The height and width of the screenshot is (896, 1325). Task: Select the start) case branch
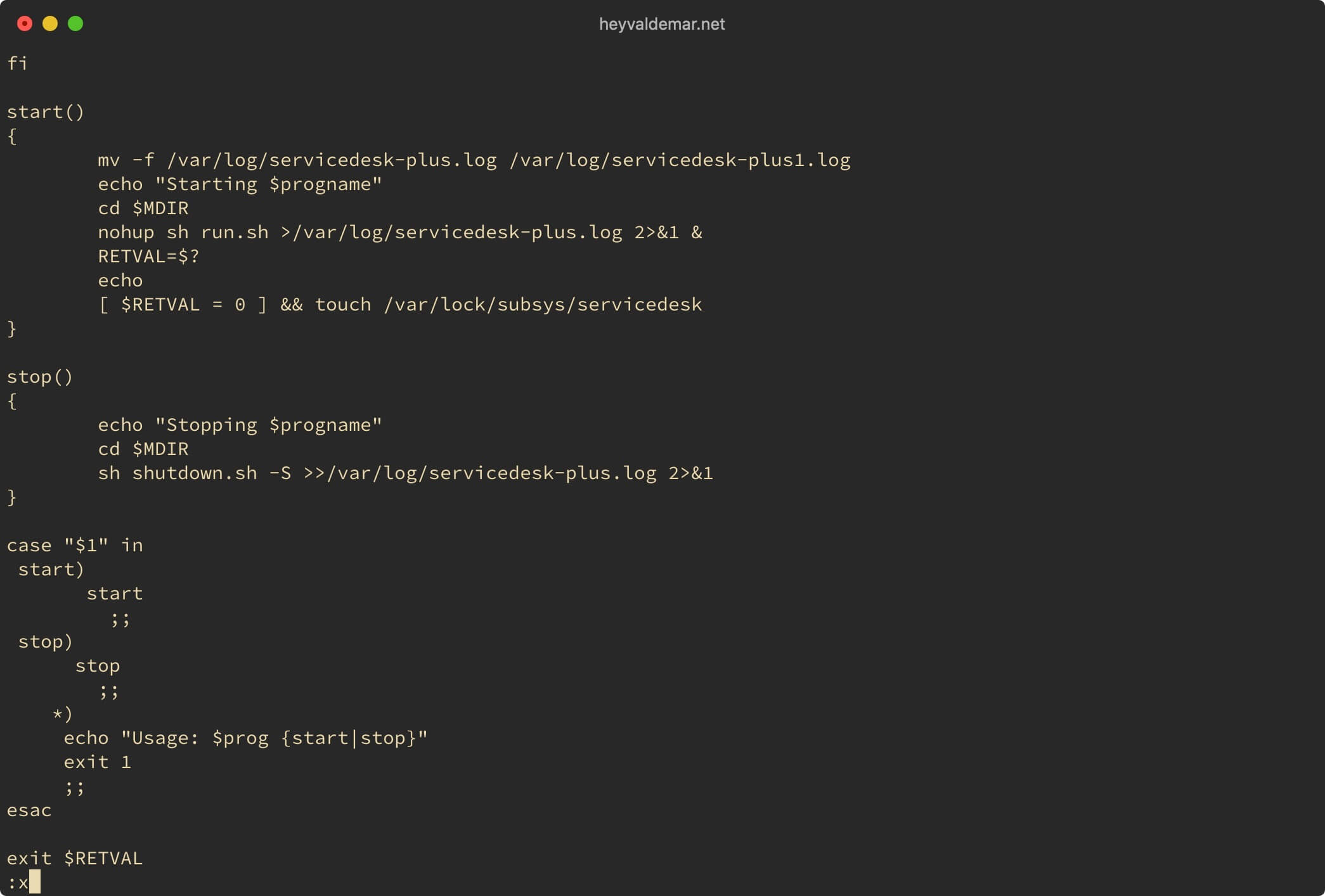pyautogui.click(x=49, y=568)
